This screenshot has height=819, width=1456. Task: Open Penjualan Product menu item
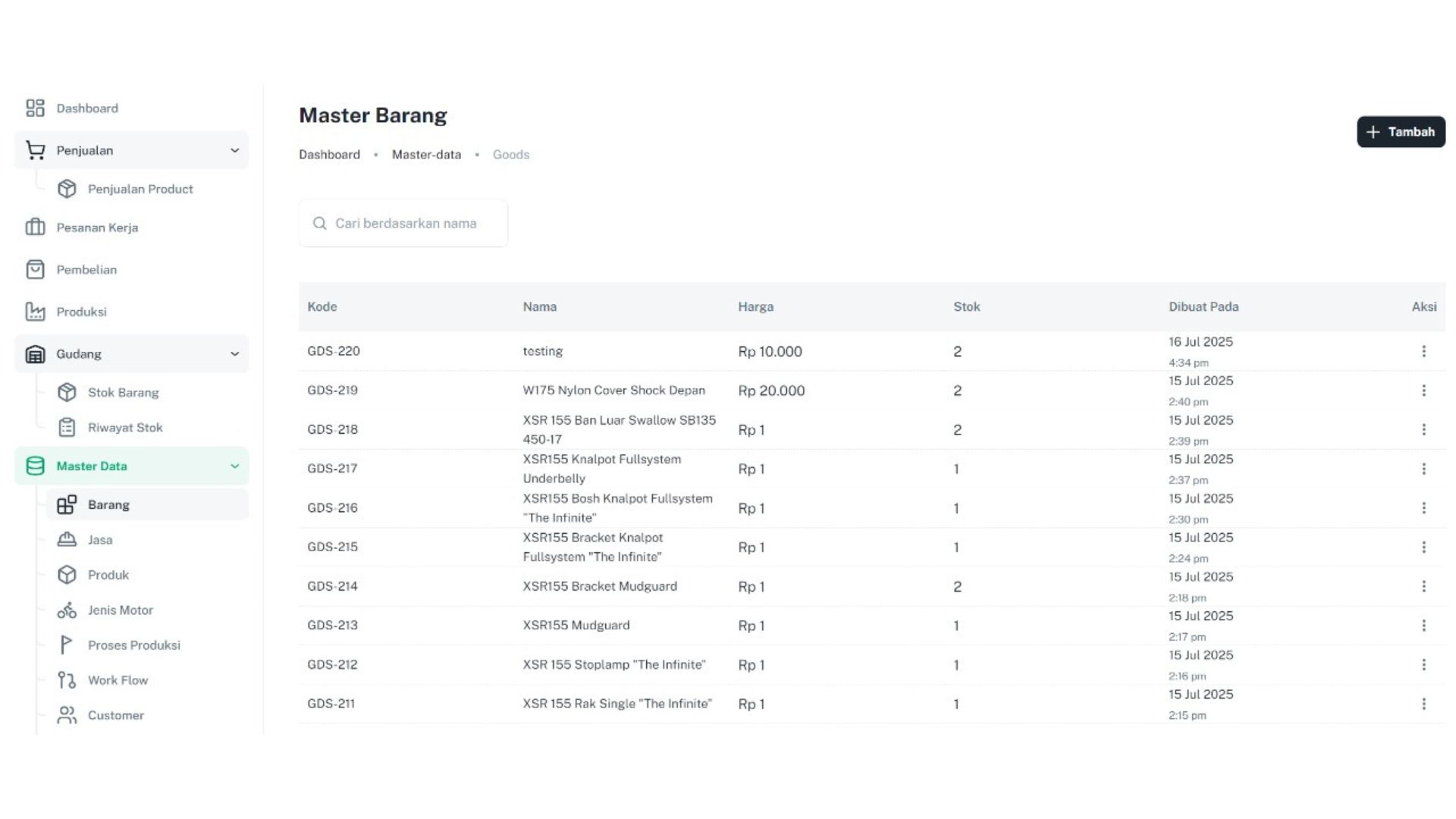[x=140, y=189]
